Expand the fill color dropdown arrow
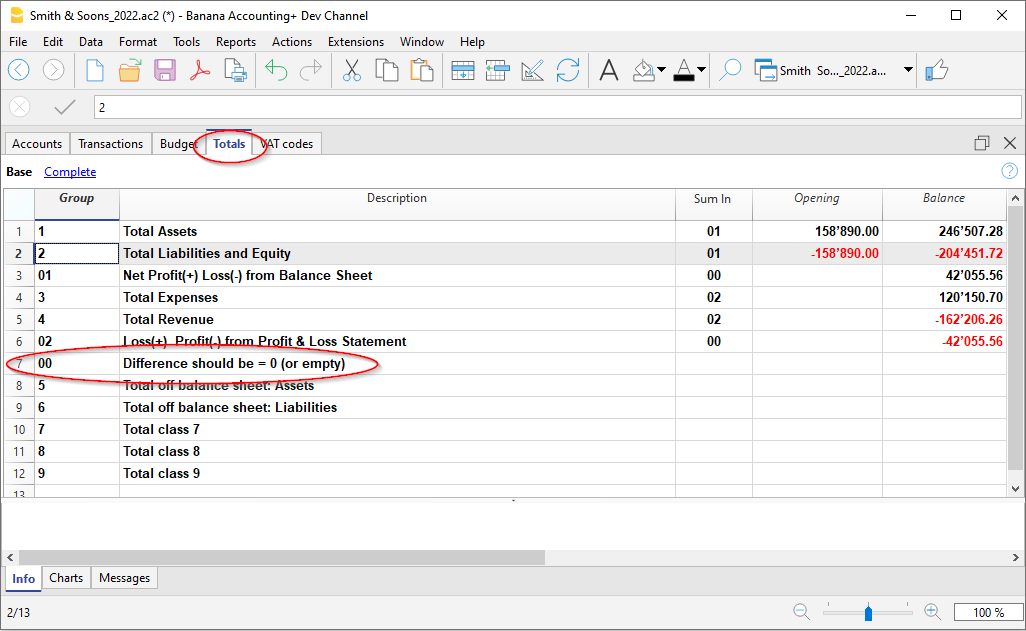Screen dimensions: 1026x631 point(661,70)
